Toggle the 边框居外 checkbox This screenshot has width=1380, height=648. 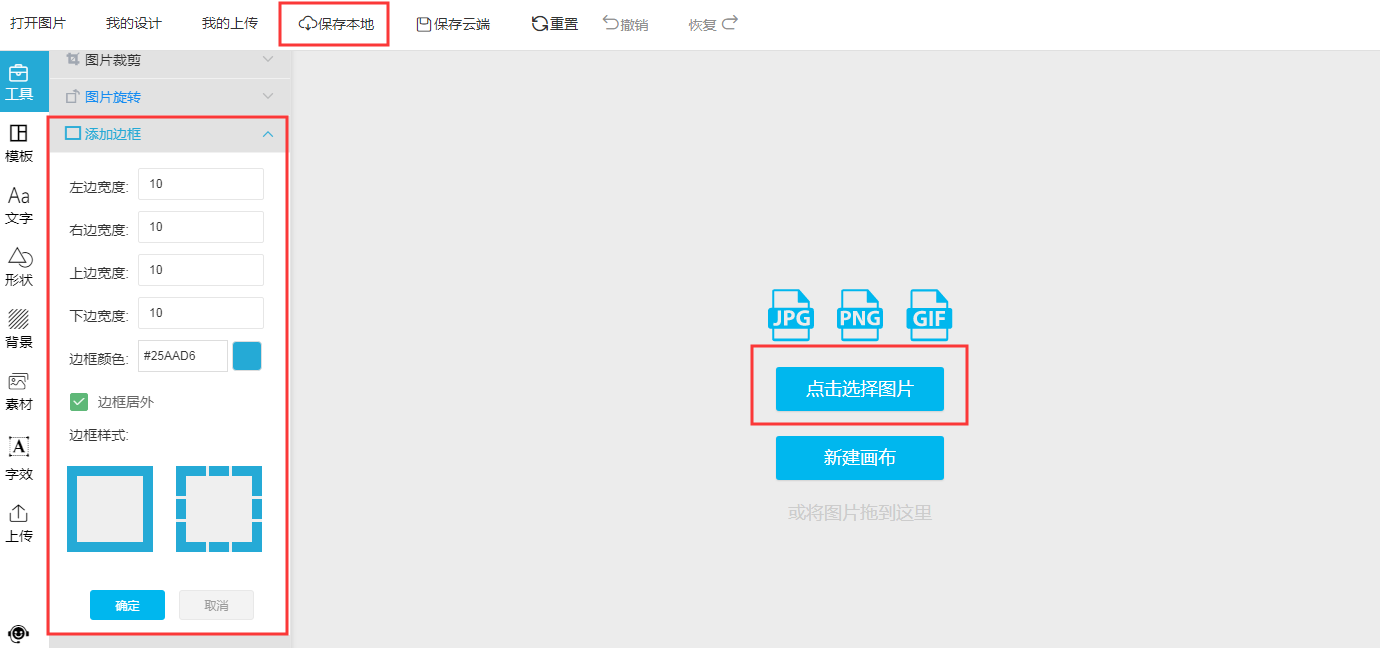point(79,402)
